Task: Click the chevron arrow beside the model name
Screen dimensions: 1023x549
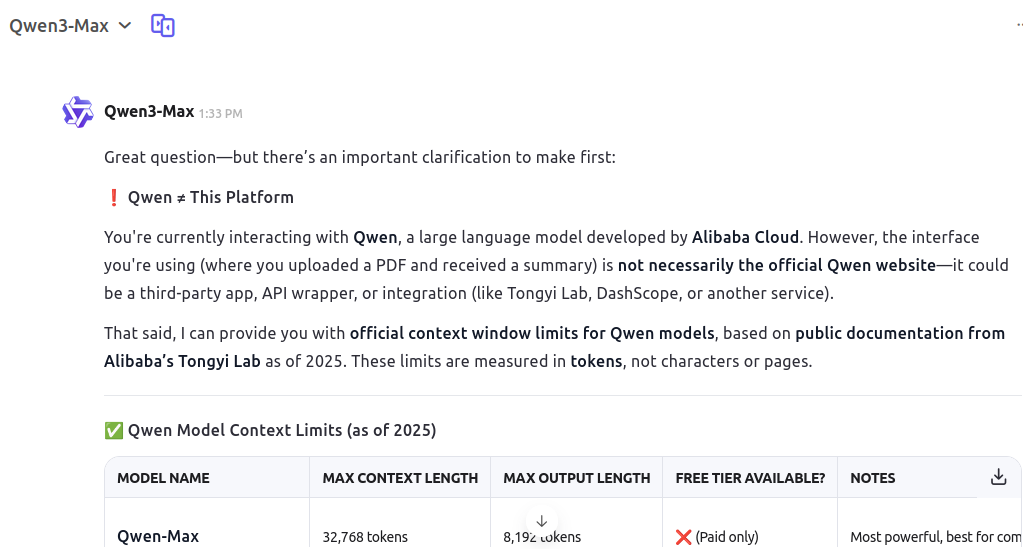Action: (125, 26)
